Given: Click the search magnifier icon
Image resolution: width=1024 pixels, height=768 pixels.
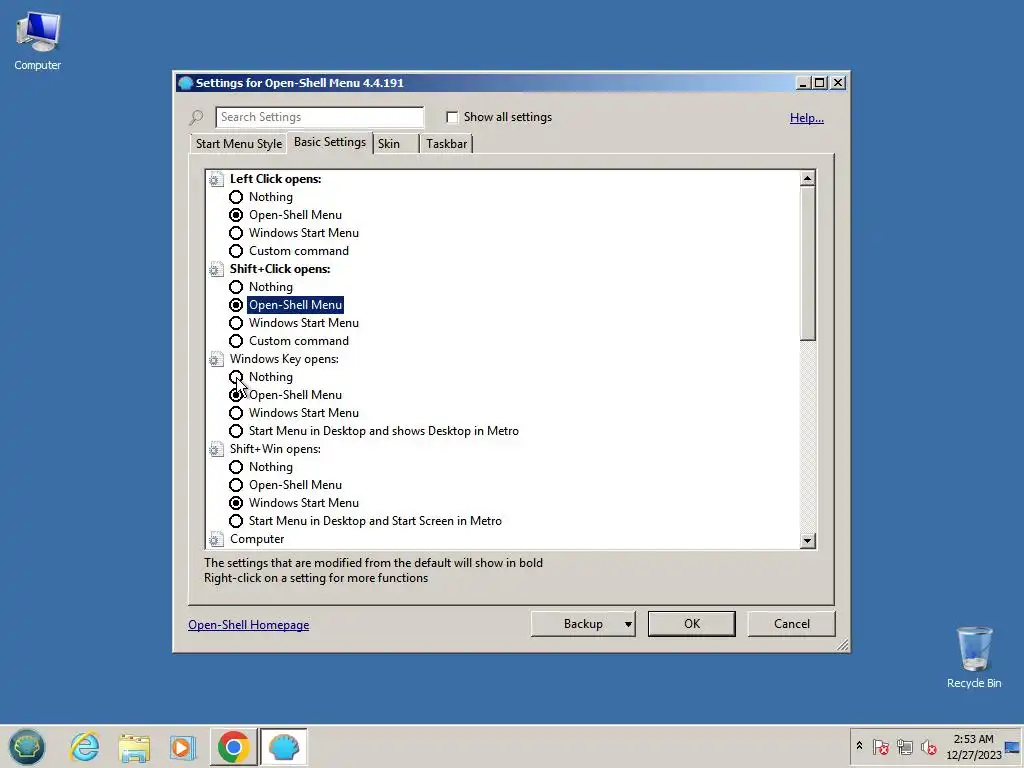Looking at the screenshot, I should tap(196, 118).
